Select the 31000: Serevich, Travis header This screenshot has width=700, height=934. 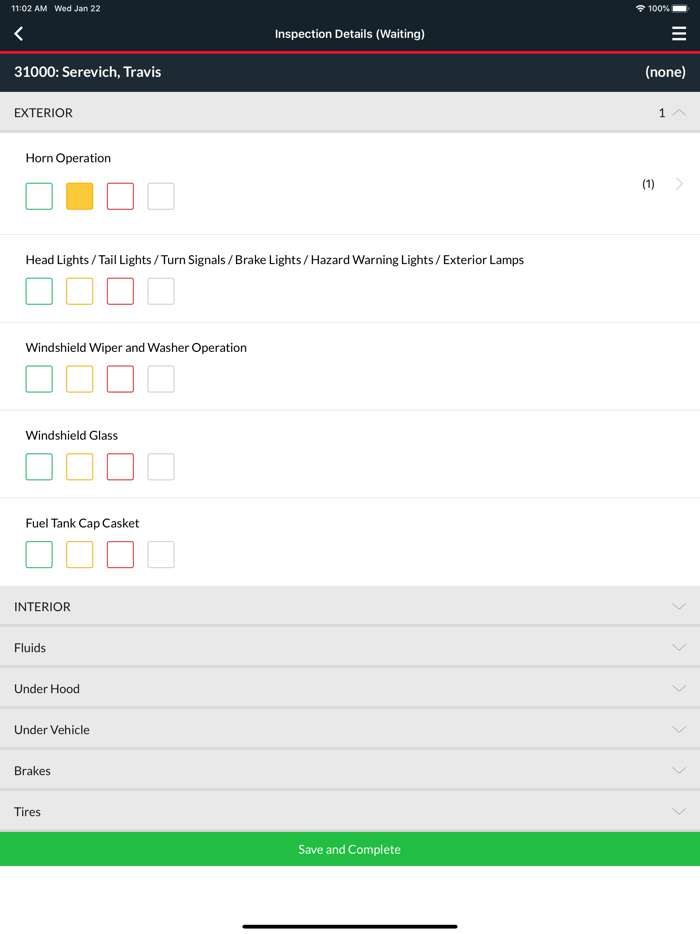point(88,72)
